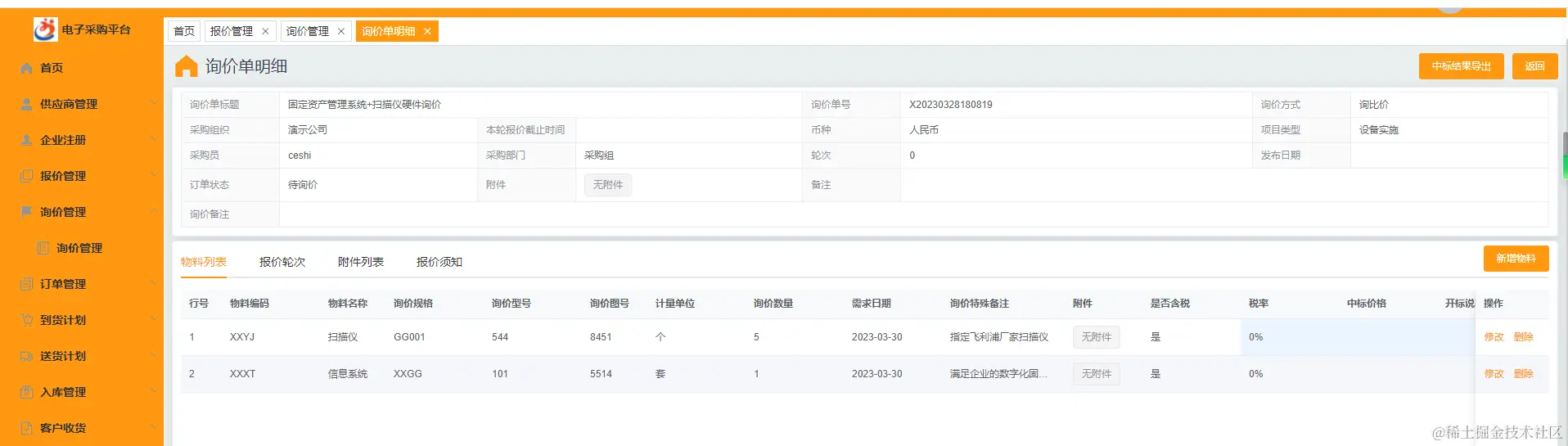1568x446 pixels.
Task: Open the 首页 tab
Action: tap(184, 31)
